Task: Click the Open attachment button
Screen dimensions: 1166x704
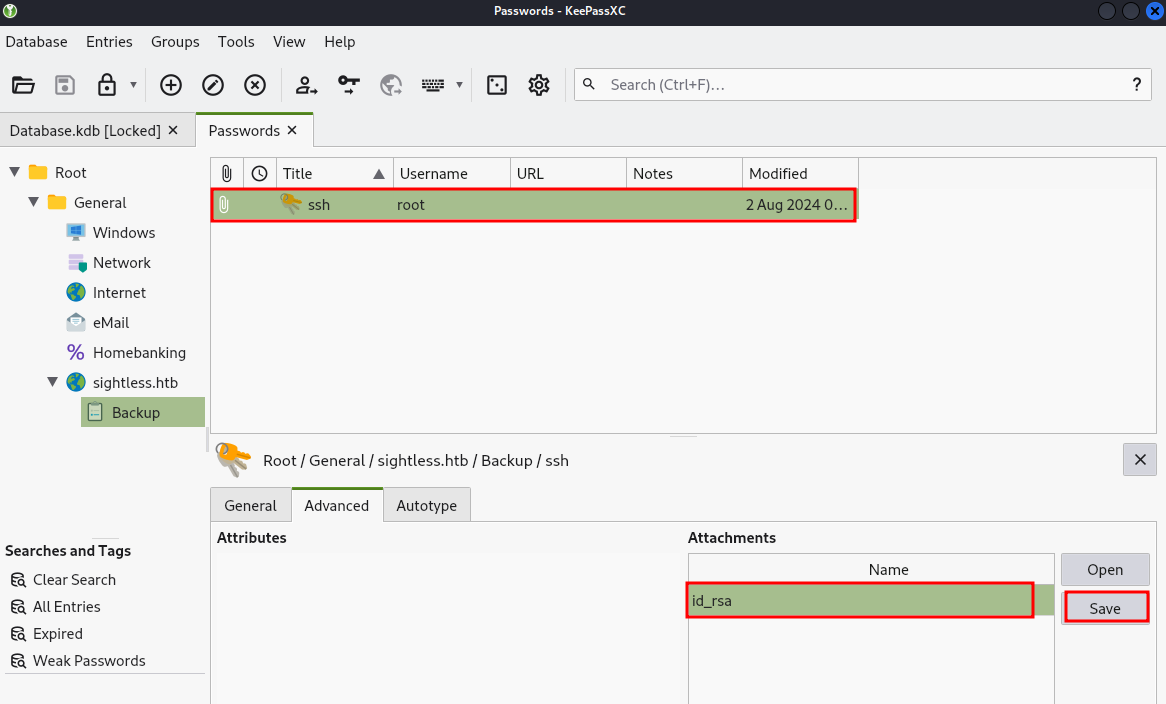Action: 1105,570
